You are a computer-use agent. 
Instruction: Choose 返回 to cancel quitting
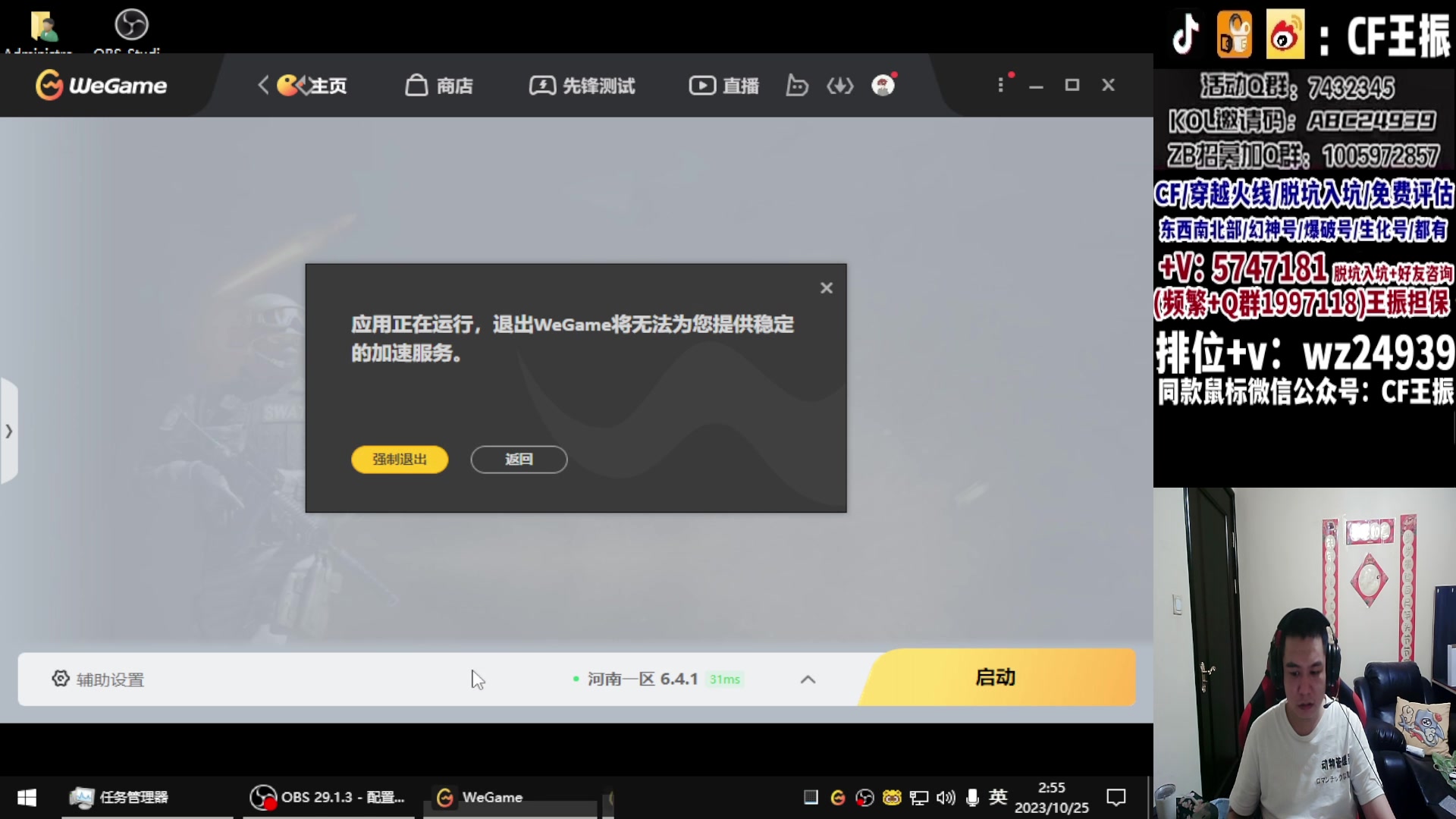pos(519,459)
